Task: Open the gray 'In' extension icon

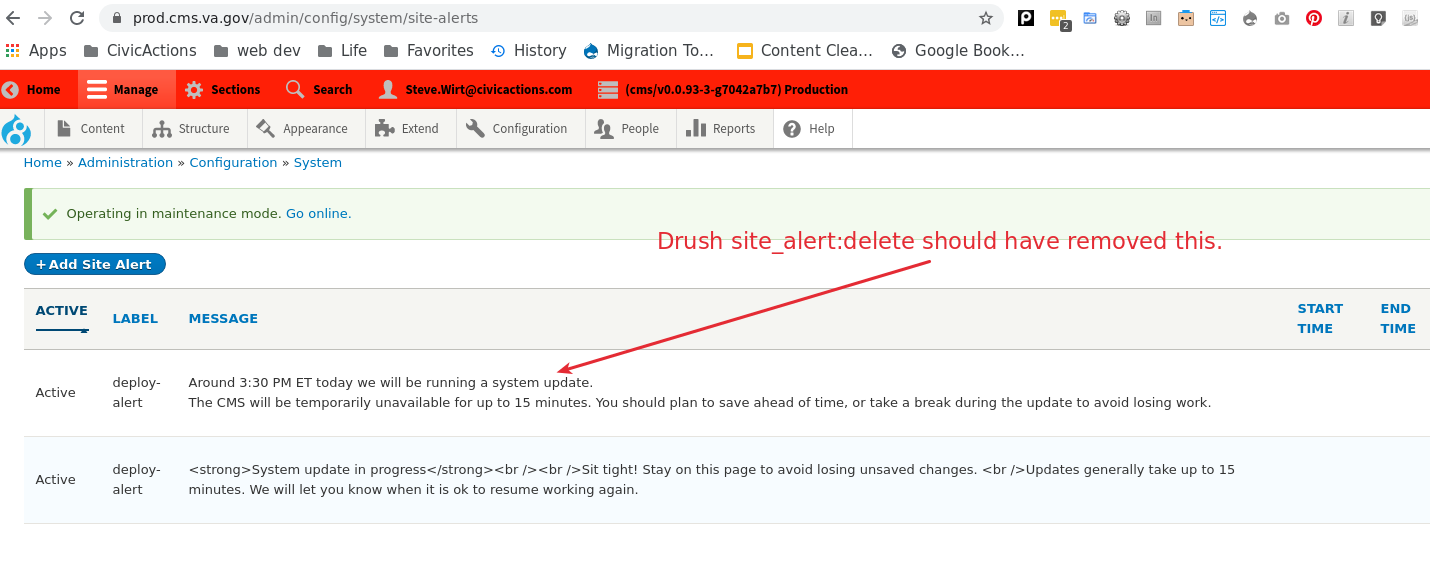Action: (x=1154, y=18)
